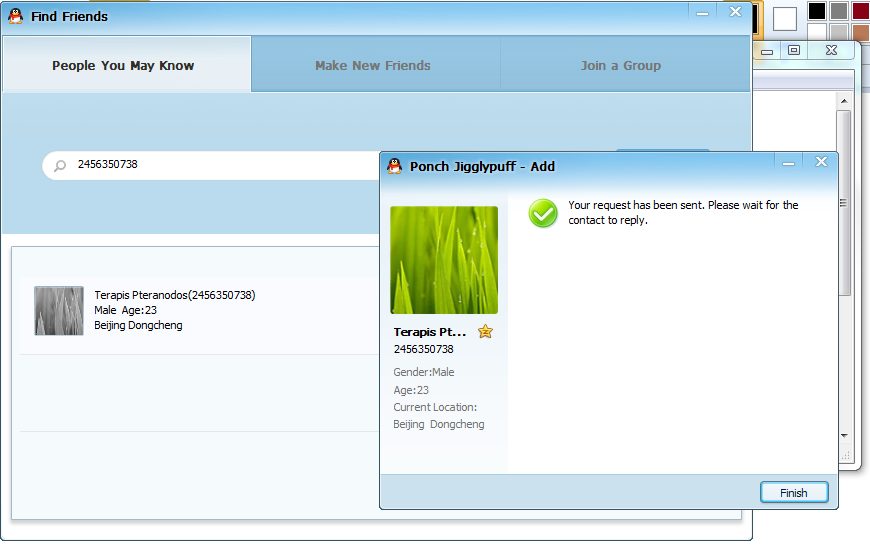Image resolution: width=870 pixels, height=546 pixels.
Task: Open the Terapis Pteranodos(2456350738) search result
Action: pos(174,295)
